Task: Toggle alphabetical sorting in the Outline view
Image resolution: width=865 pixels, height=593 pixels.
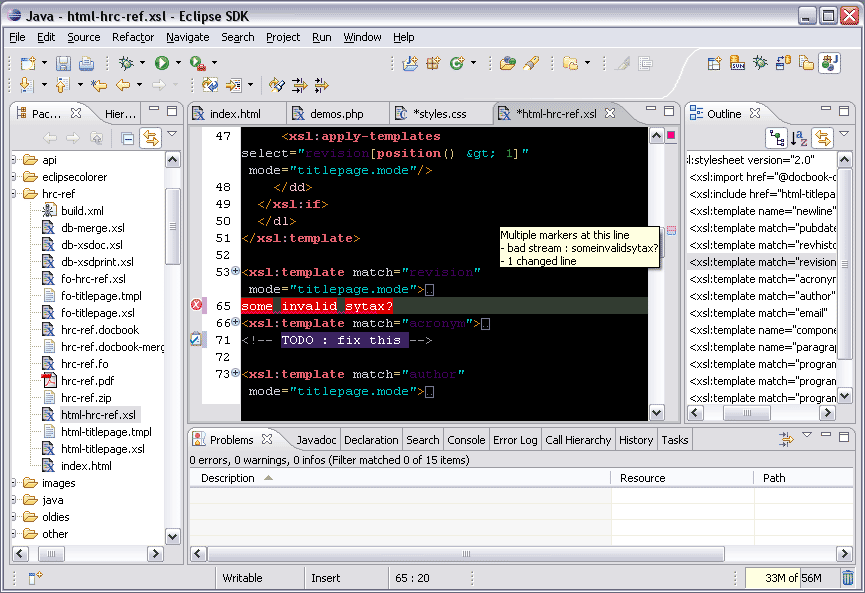Action: coord(798,137)
